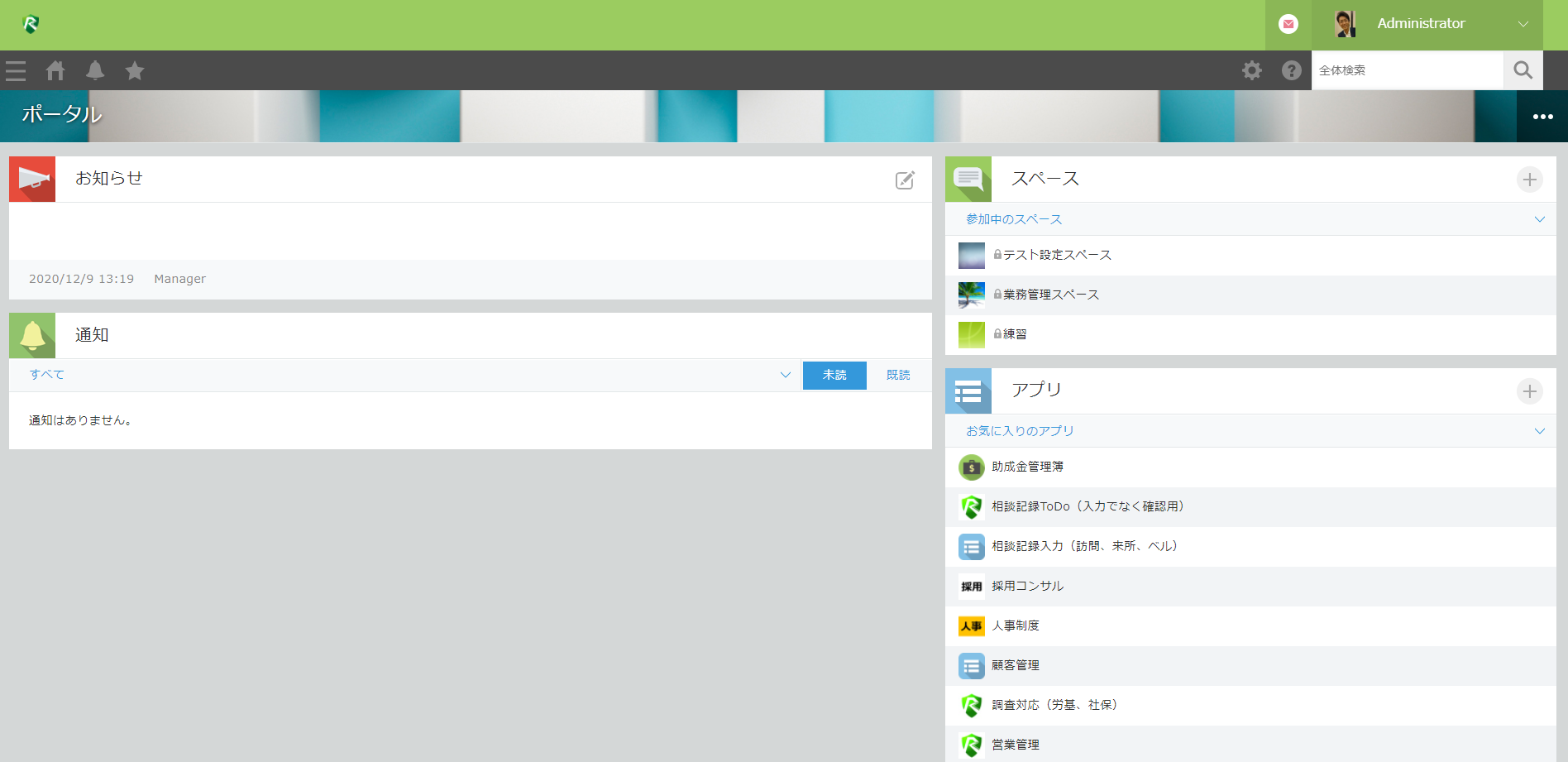The height and width of the screenshot is (762, 1568).
Task: Click the pink mail icon in the header
Action: 1288,25
